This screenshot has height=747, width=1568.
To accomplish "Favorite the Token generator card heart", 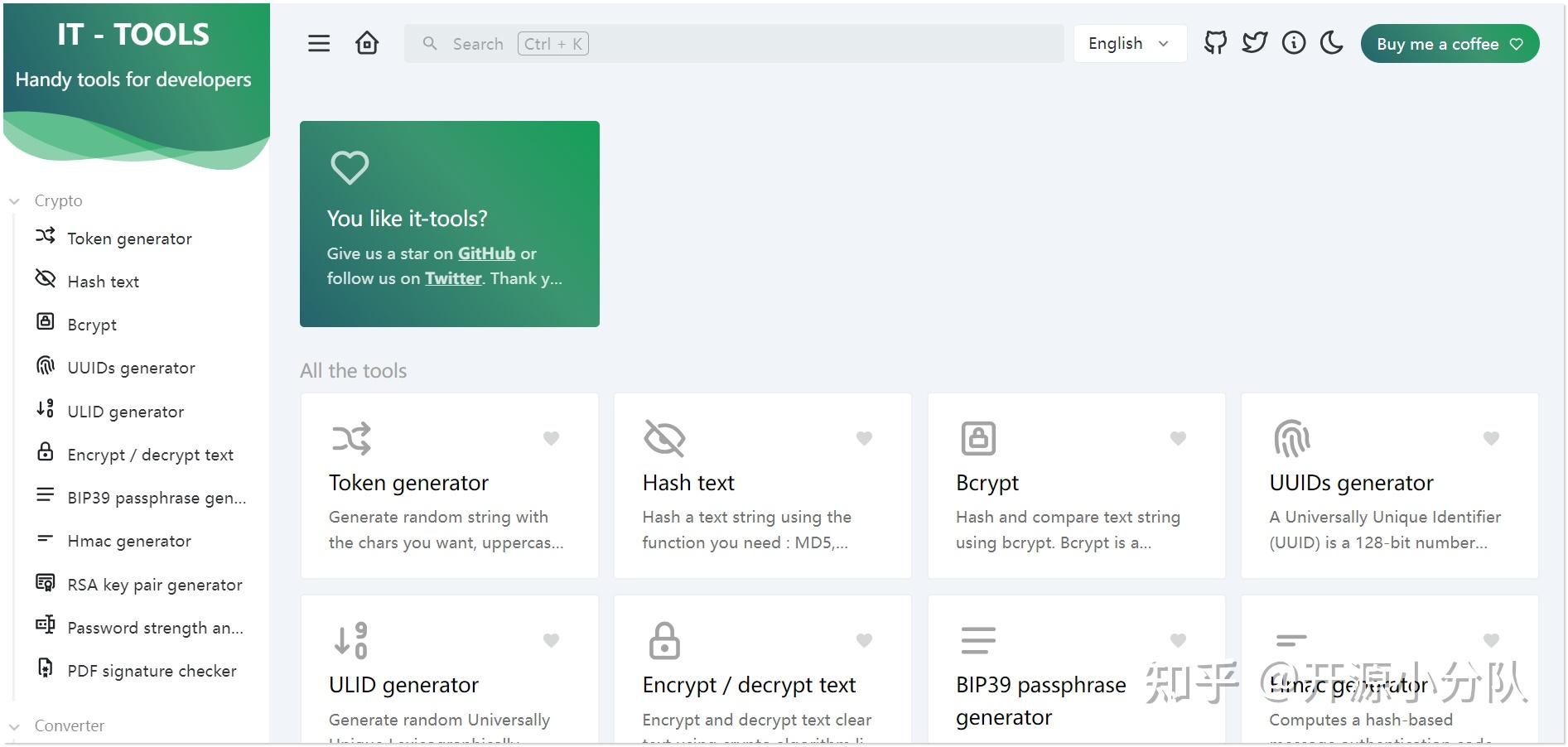I will (x=551, y=438).
